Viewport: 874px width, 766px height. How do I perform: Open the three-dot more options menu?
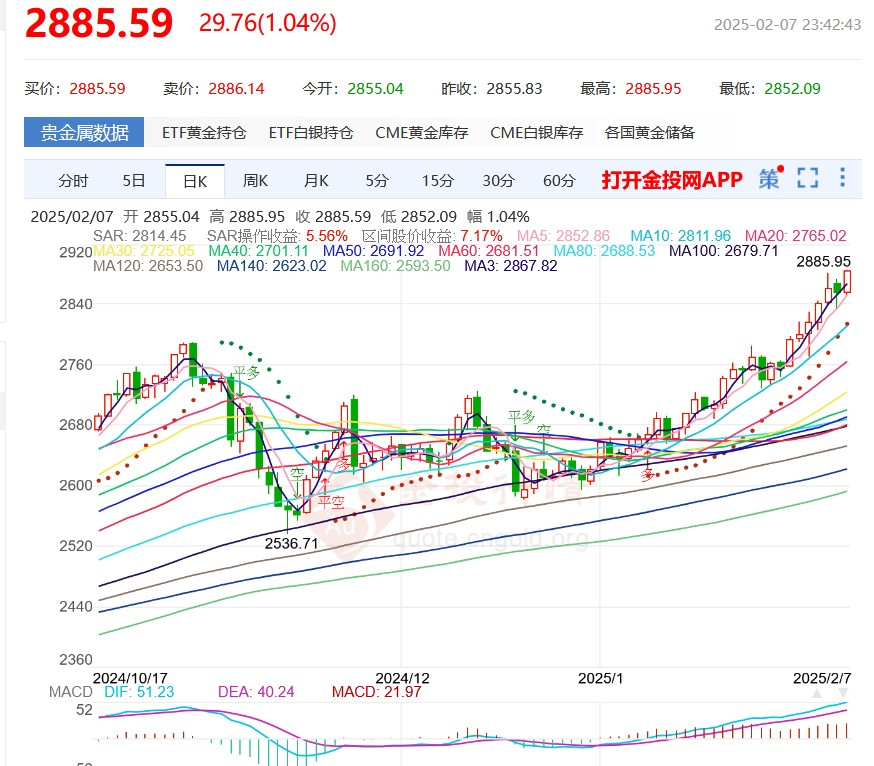click(842, 177)
